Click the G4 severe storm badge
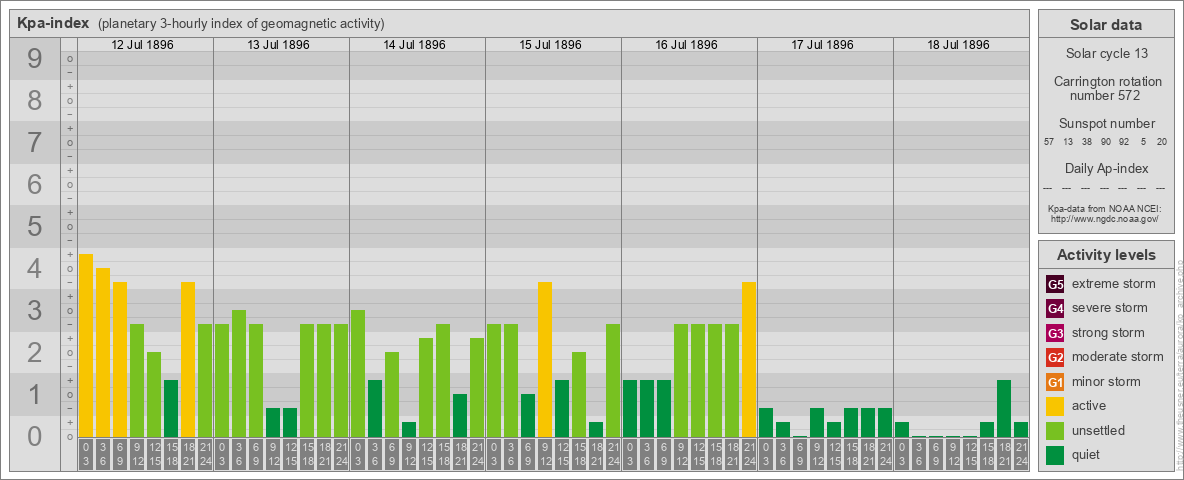 tap(1055, 308)
